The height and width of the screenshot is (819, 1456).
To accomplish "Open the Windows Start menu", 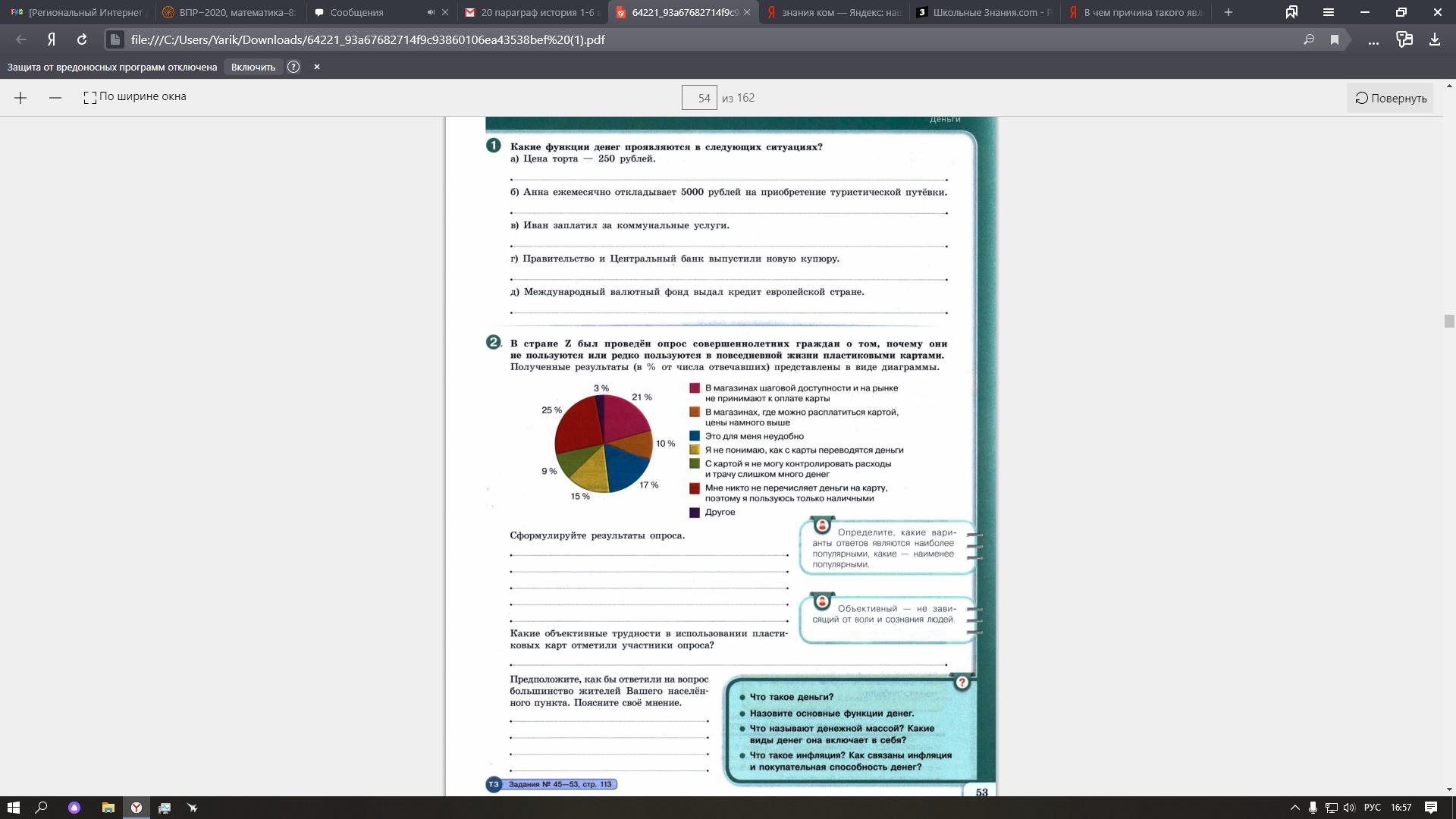I will [x=13, y=808].
